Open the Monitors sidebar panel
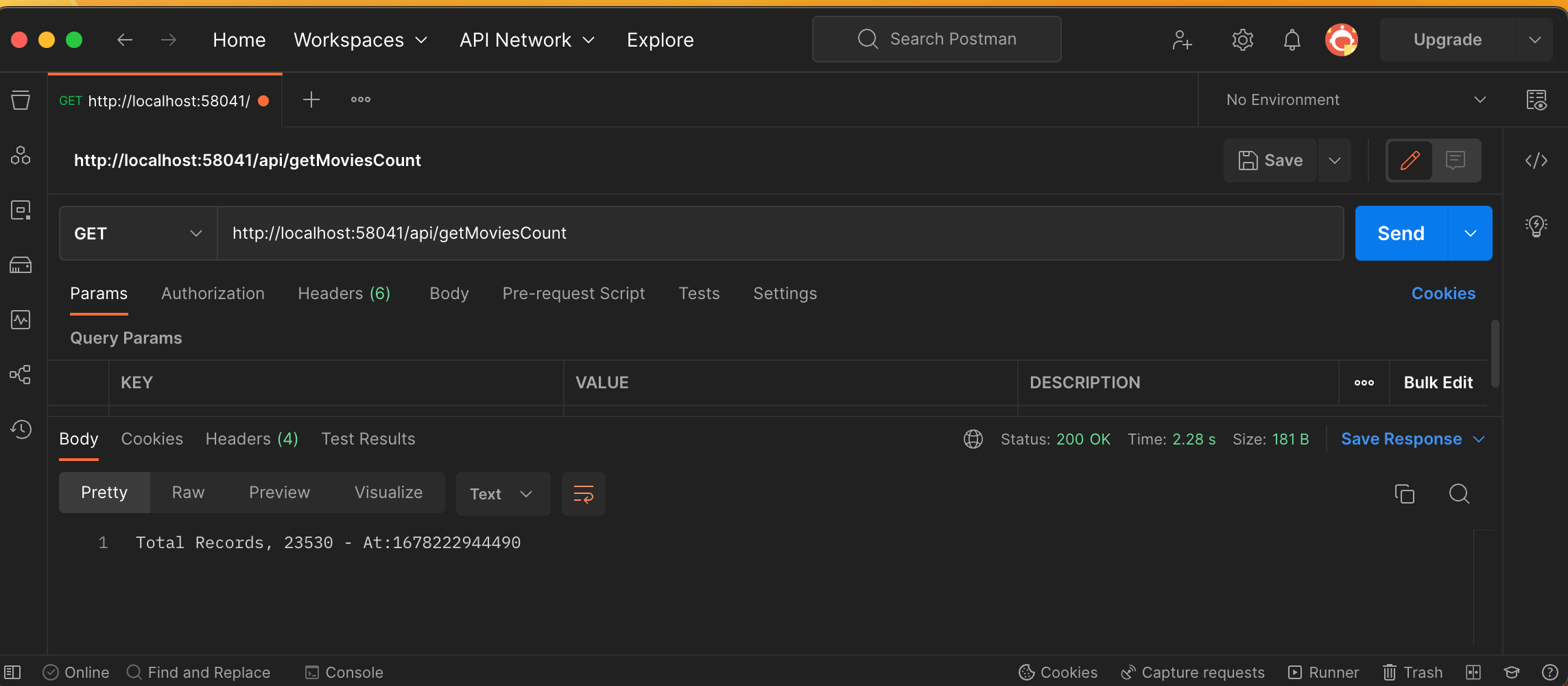The image size is (1568, 686). (x=20, y=320)
